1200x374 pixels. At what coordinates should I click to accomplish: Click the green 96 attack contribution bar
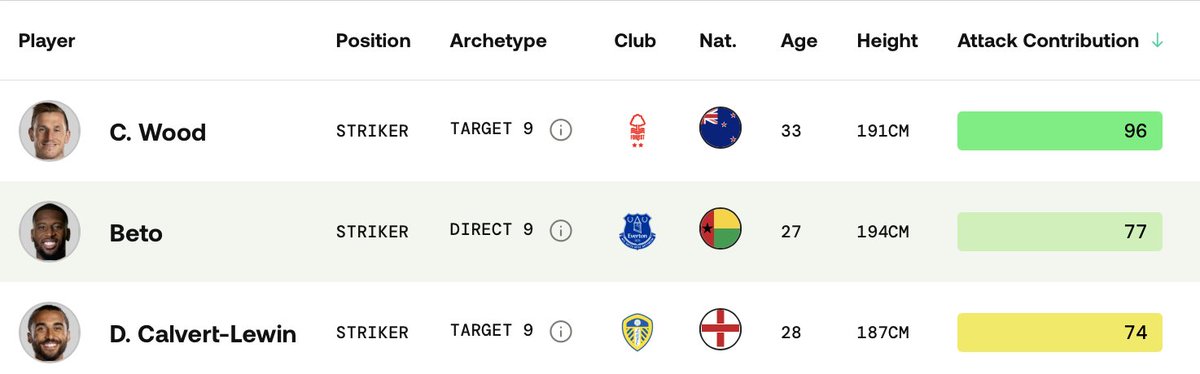[x=1060, y=131]
